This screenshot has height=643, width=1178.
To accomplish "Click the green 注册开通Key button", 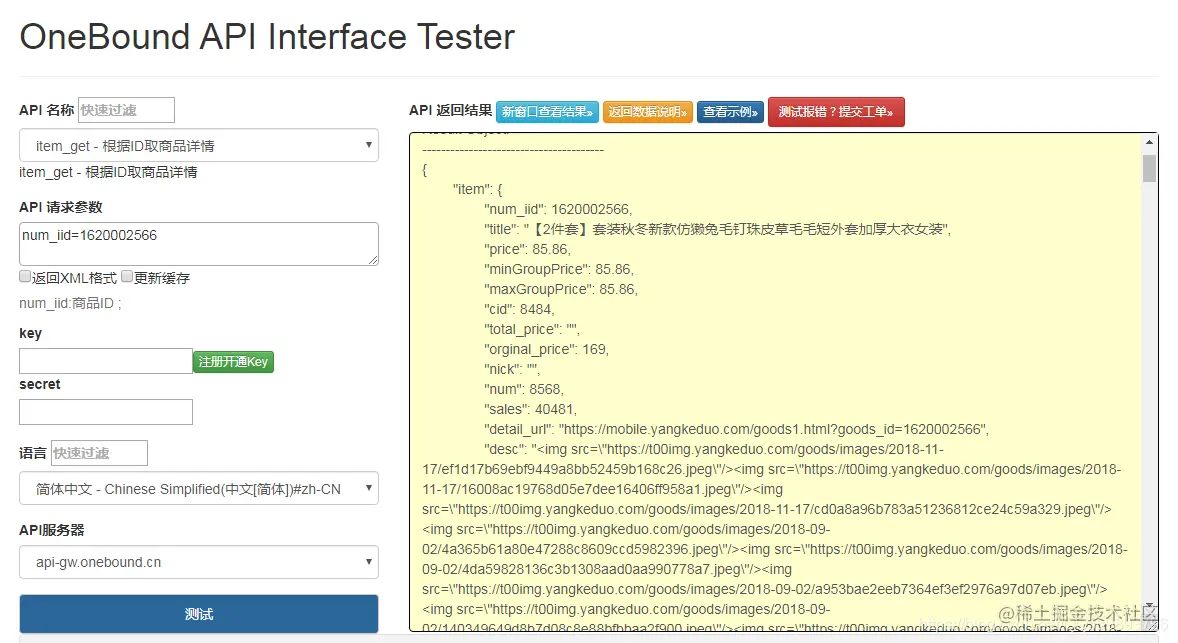I will pyautogui.click(x=233, y=361).
